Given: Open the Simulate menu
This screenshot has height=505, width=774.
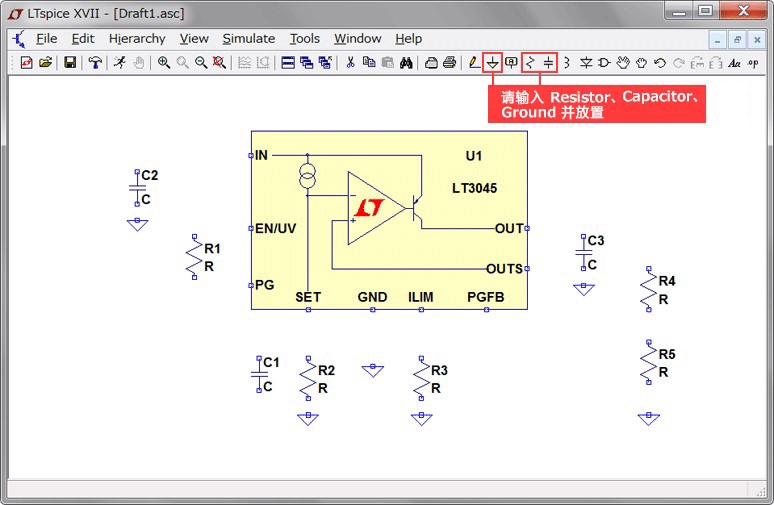Looking at the screenshot, I should coord(248,39).
